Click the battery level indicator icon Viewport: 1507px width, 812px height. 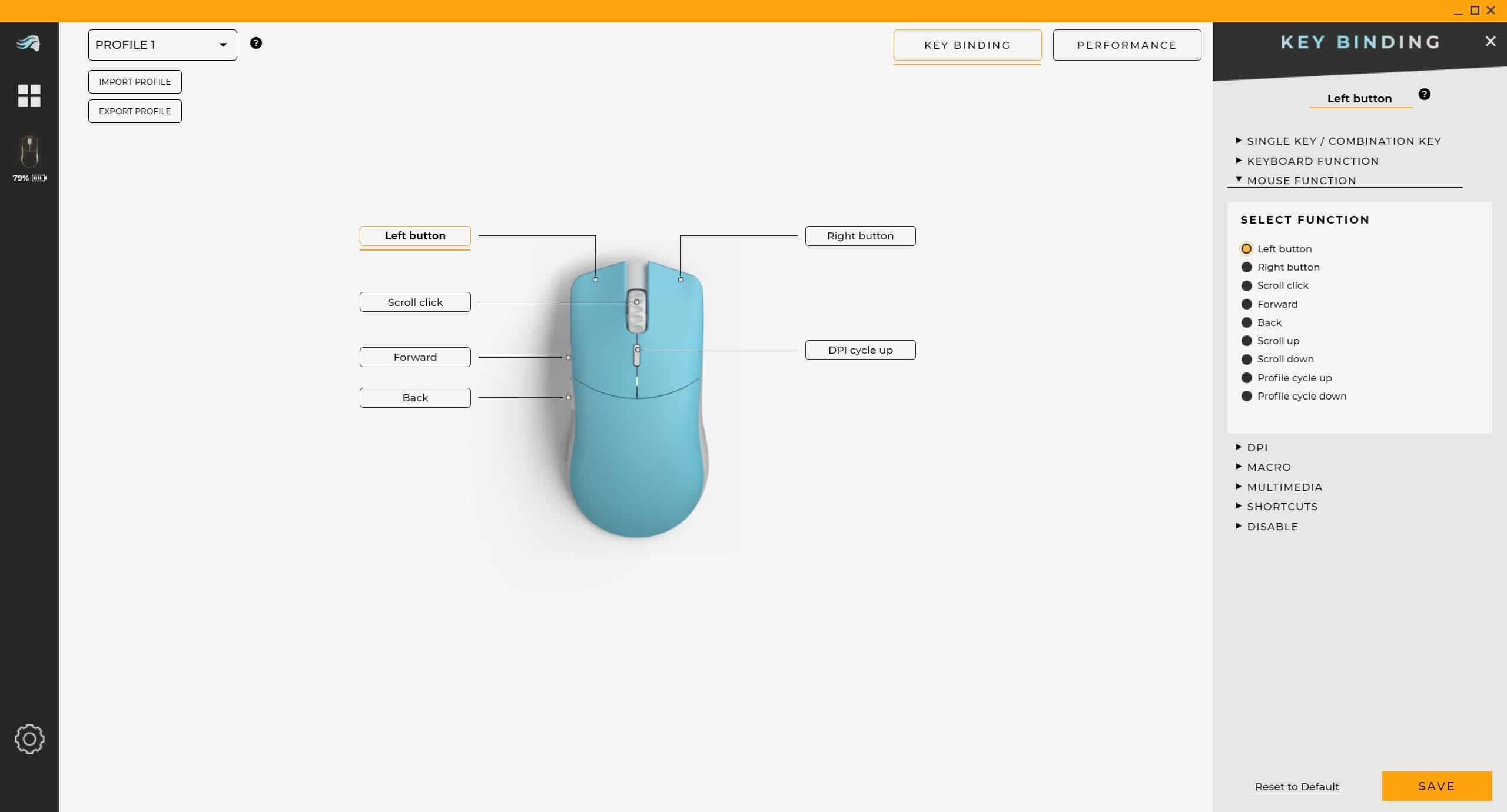39,178
